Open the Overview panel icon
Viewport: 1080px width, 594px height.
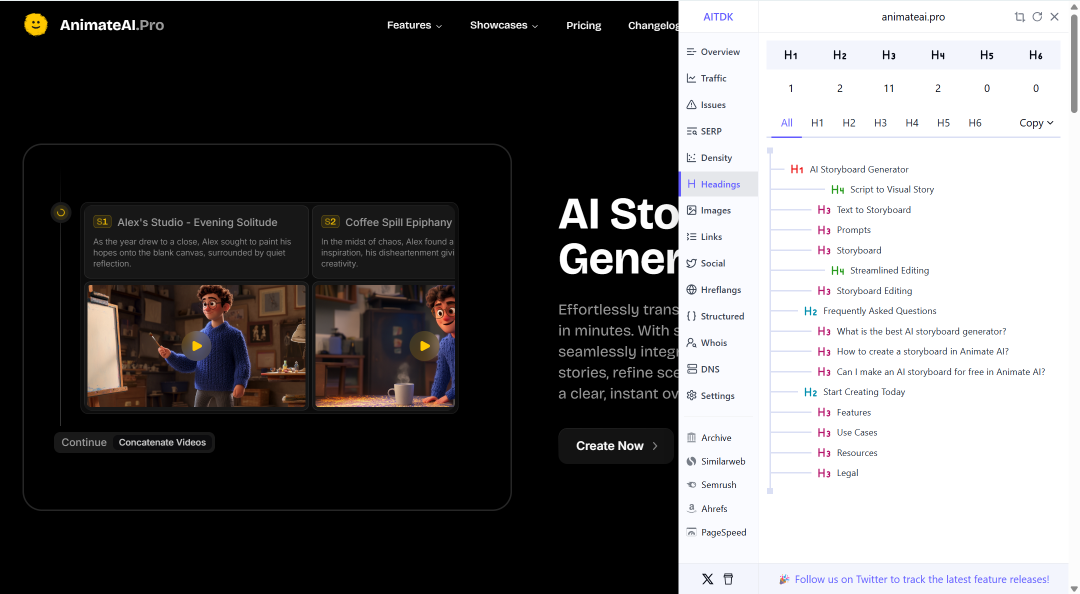click(691, 52)
